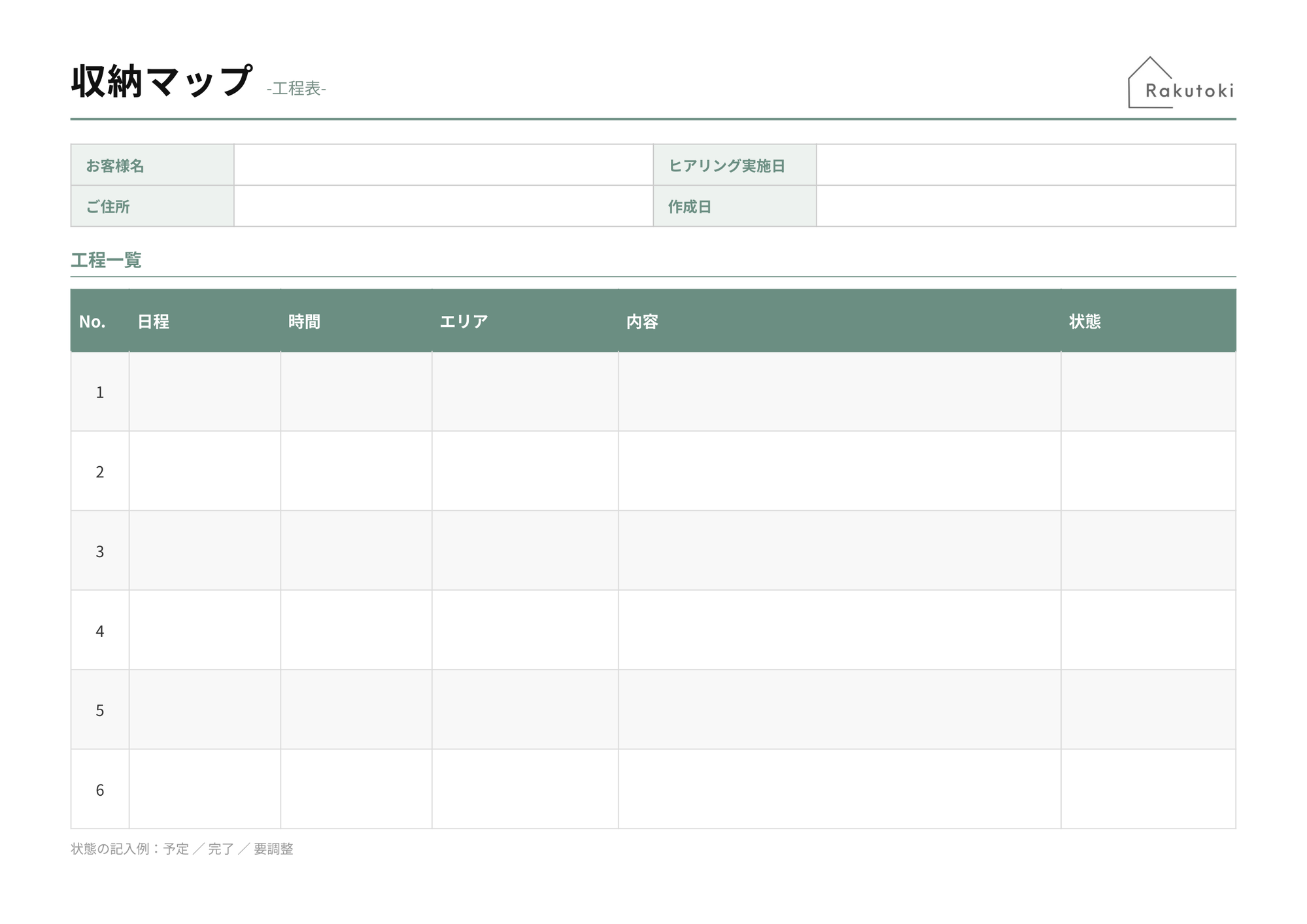Viewport: 1307px width, 924px height.
Task: Select row number 5
Action: 100,711
